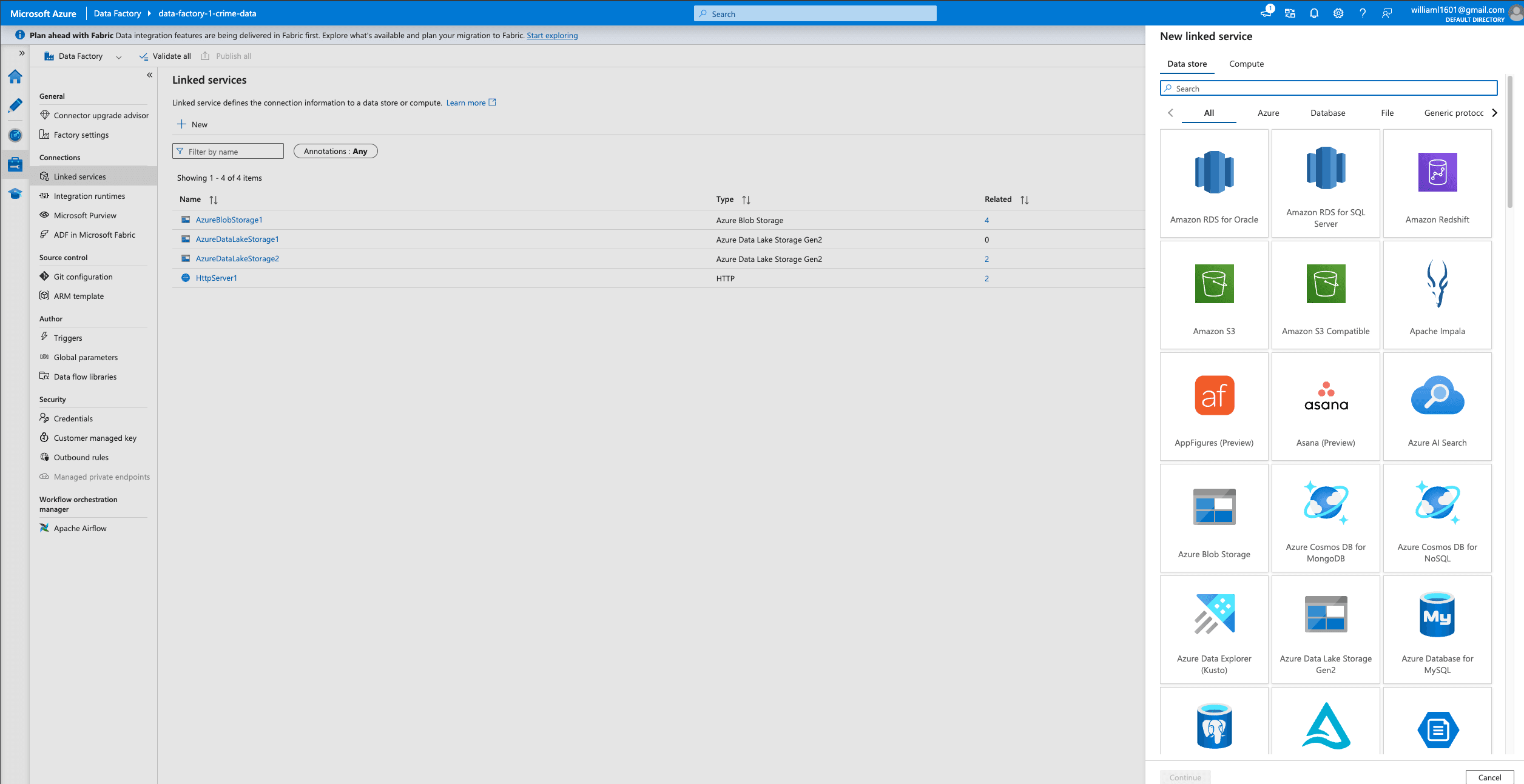Open Customer managed key
The width and height of the screenshot is (1524, 784).
[88, 438]
